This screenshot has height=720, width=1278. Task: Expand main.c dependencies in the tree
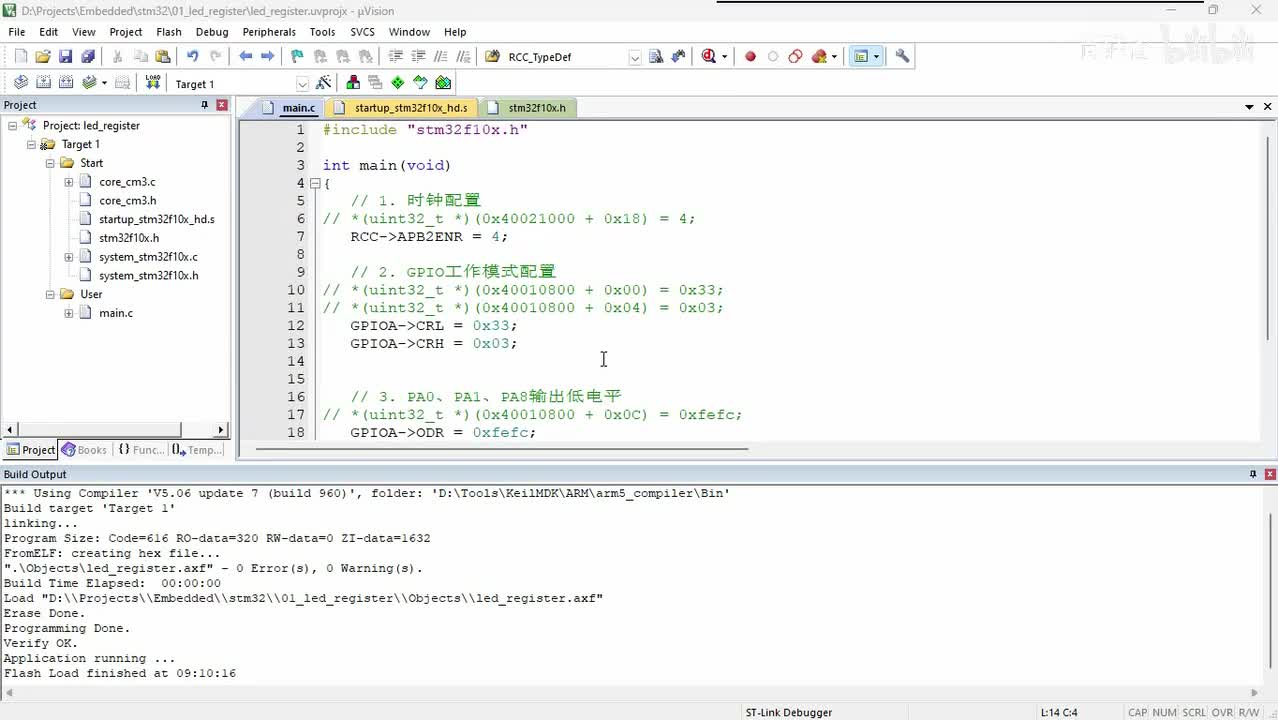coord(69,313)
